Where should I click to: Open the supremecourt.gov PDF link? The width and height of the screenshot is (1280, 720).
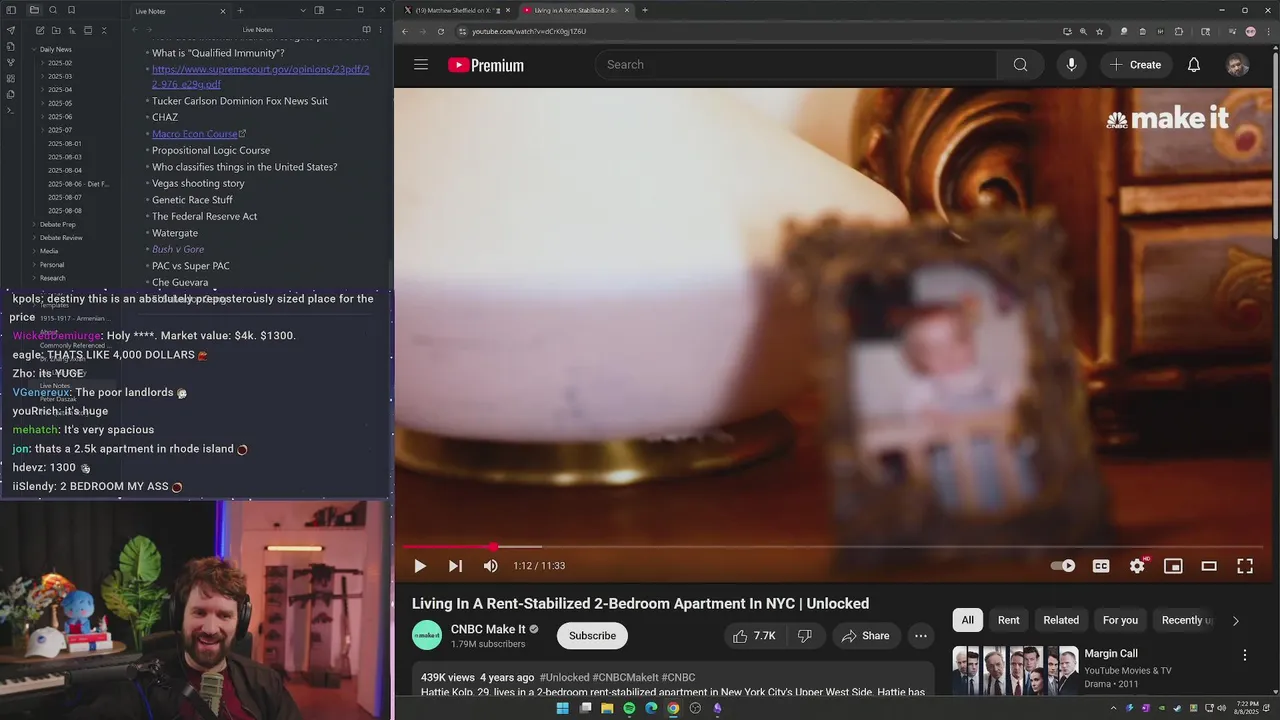(x=260, y=77)
